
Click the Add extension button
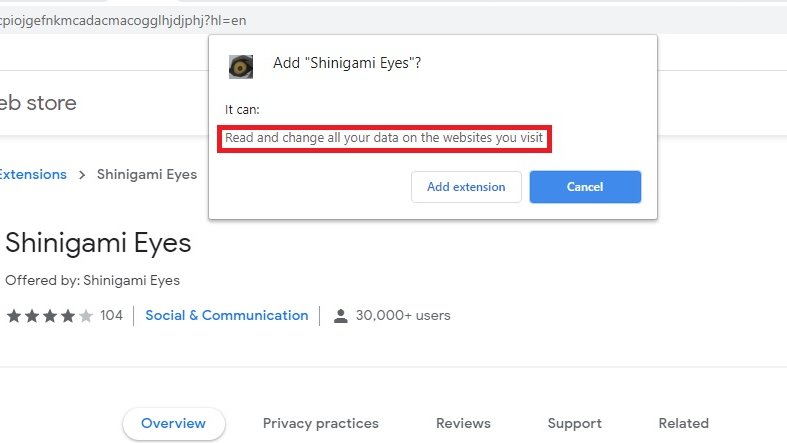[x=466, y=187]
